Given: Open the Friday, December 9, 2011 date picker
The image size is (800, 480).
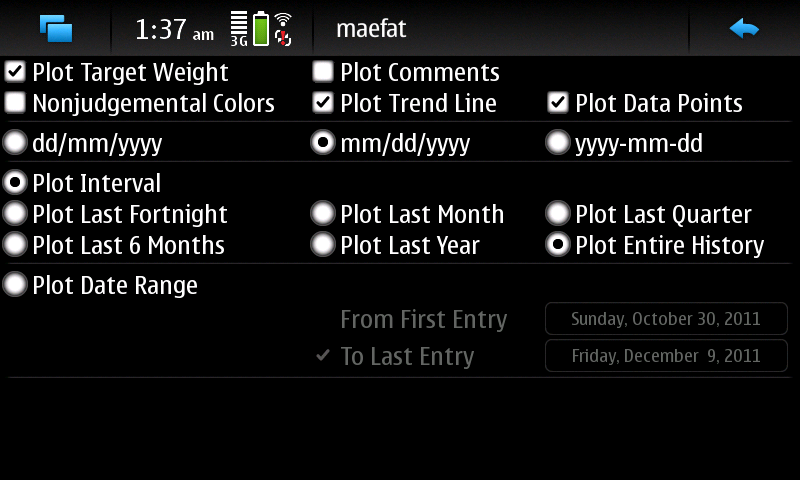Looking at the screenshot, I should tap(666, 356).
